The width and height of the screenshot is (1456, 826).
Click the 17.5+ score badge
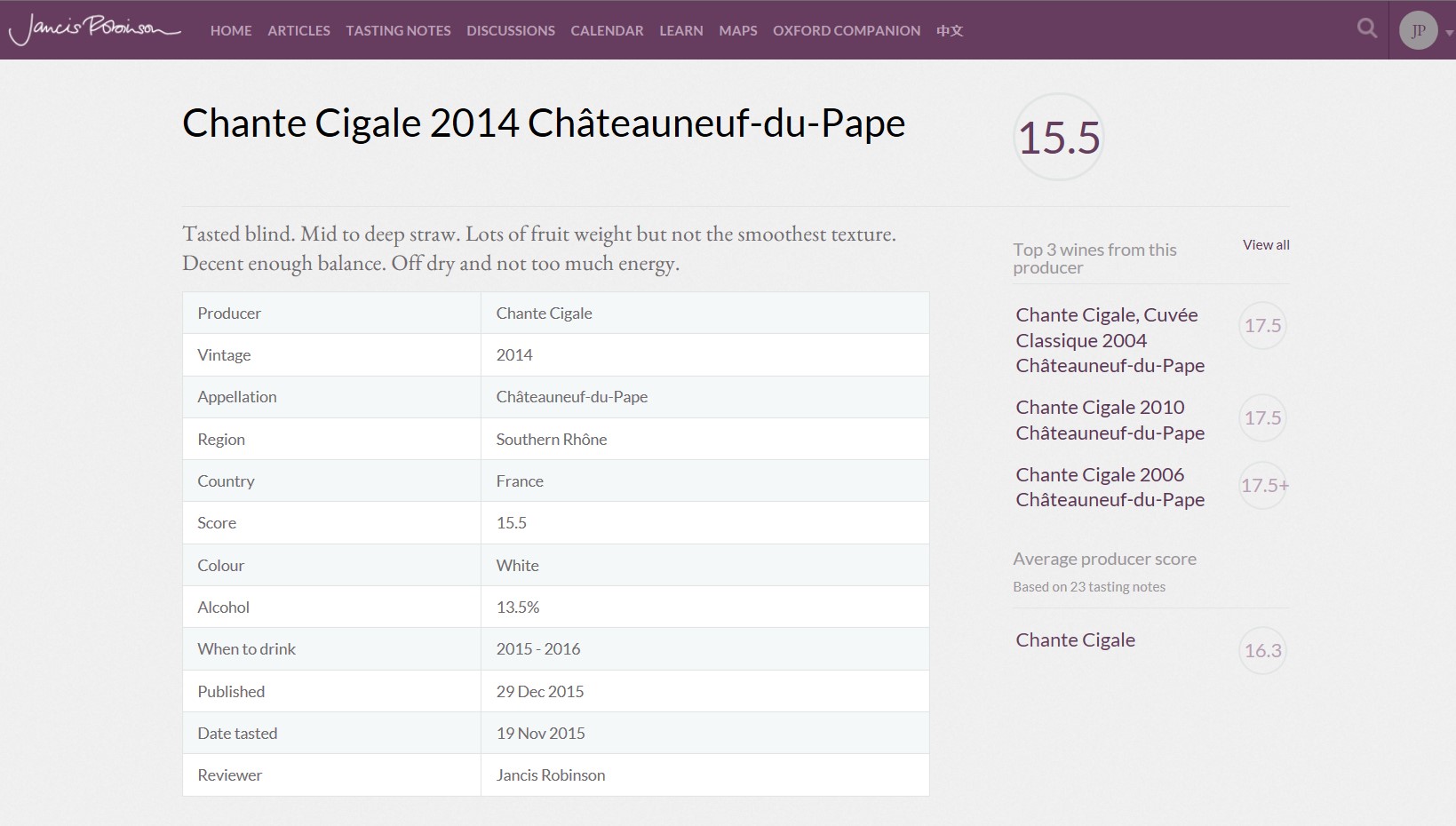pos(1264,485)
